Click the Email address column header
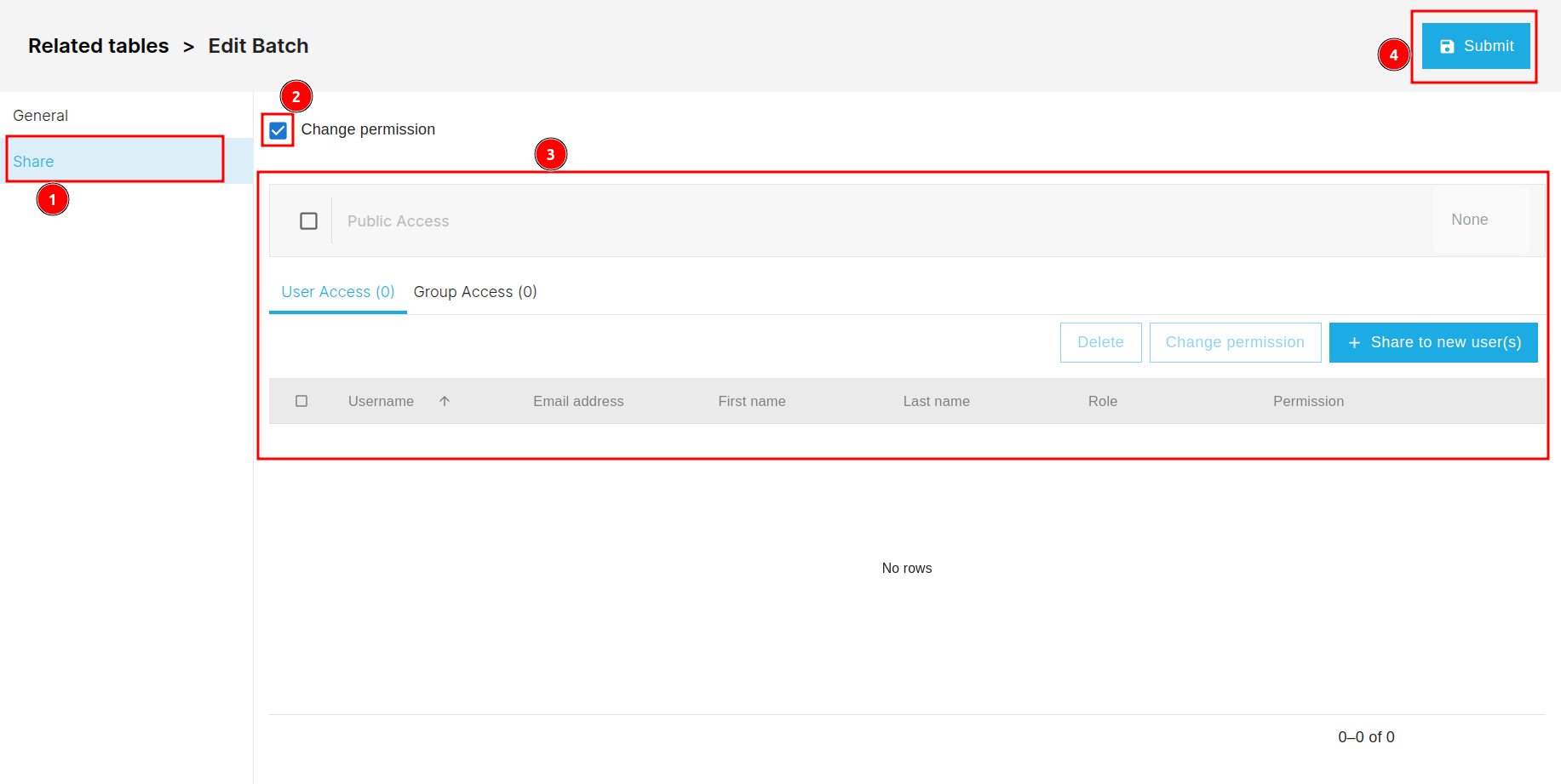1561x784 pixels. tap(578, 401)
